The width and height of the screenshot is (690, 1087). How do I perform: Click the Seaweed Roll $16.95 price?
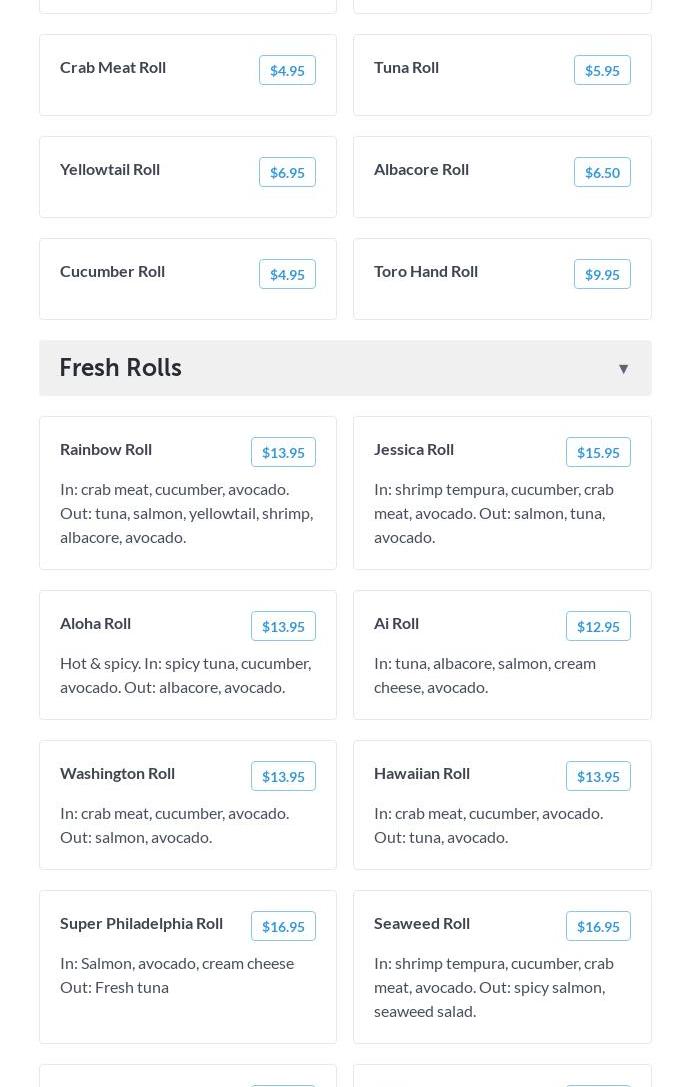point(598,926)
